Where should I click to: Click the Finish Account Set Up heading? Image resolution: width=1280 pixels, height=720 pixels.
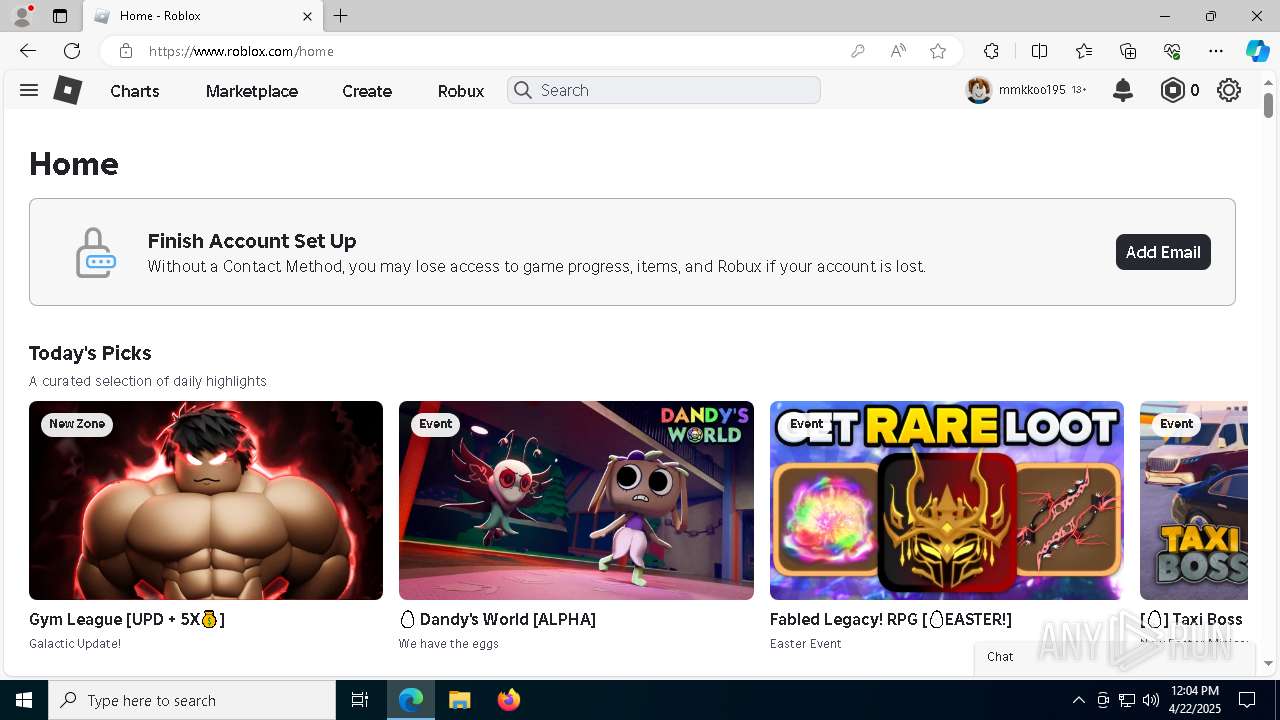(252, 241)
